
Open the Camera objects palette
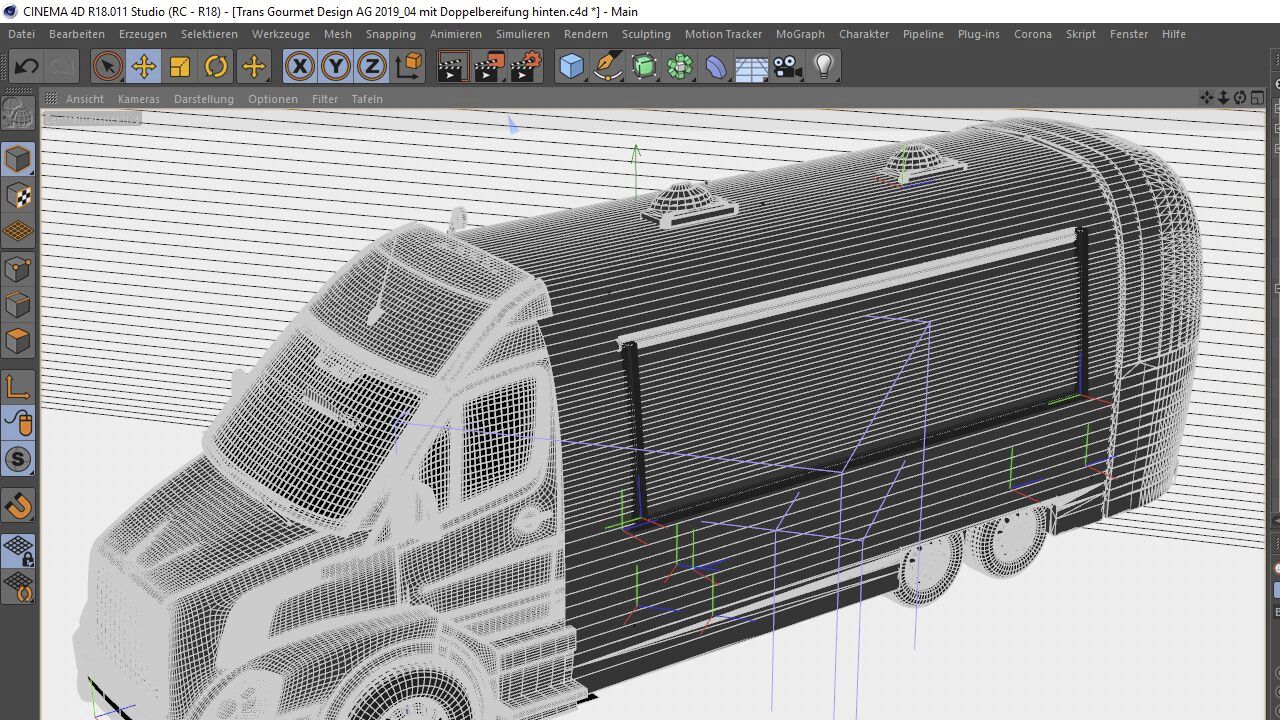pyautogui.click(x=788, y=67)
